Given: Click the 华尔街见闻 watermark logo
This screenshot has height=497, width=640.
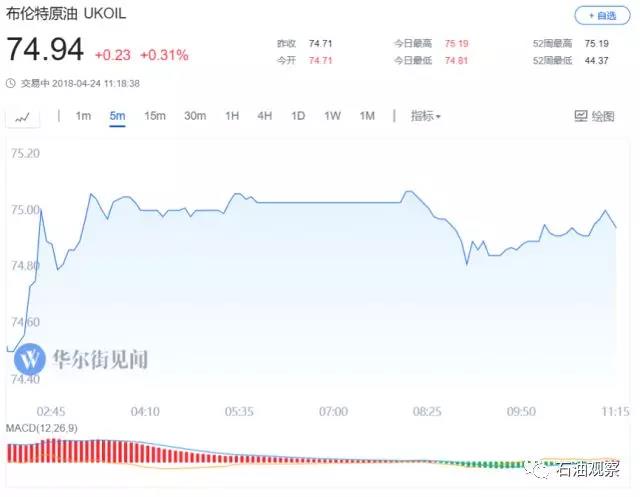Looking at the screenshot, I should [x=31, y=357].
